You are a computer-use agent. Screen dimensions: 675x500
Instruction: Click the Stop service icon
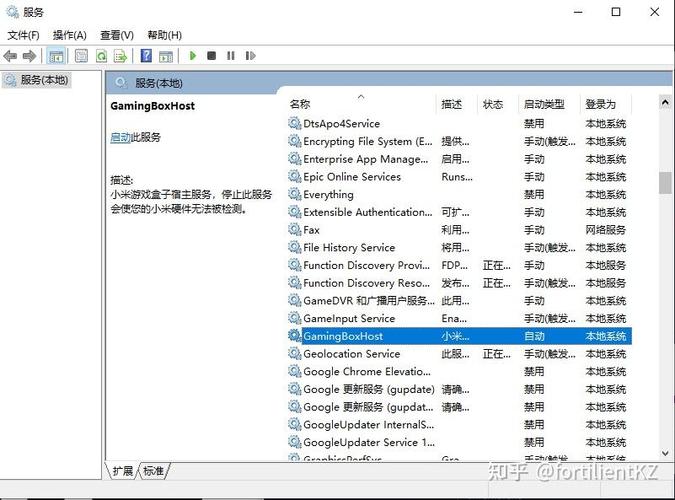pos(211,56)
